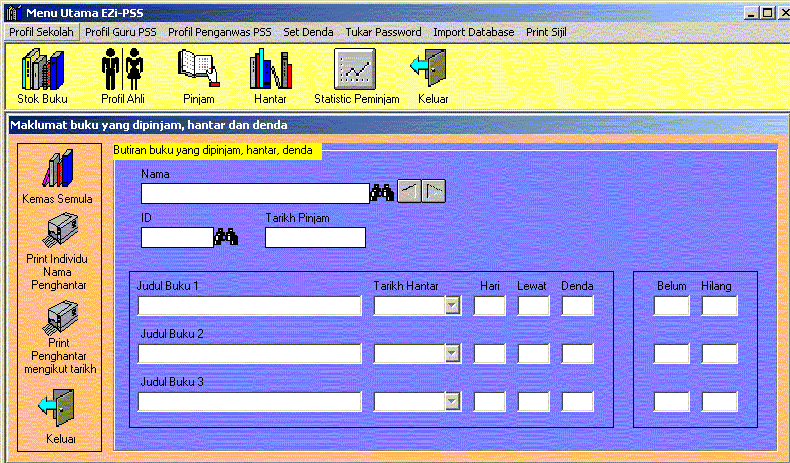Expand Tarikh Hantar dropdown for Judul Buku 3

(x=452, y=401)
